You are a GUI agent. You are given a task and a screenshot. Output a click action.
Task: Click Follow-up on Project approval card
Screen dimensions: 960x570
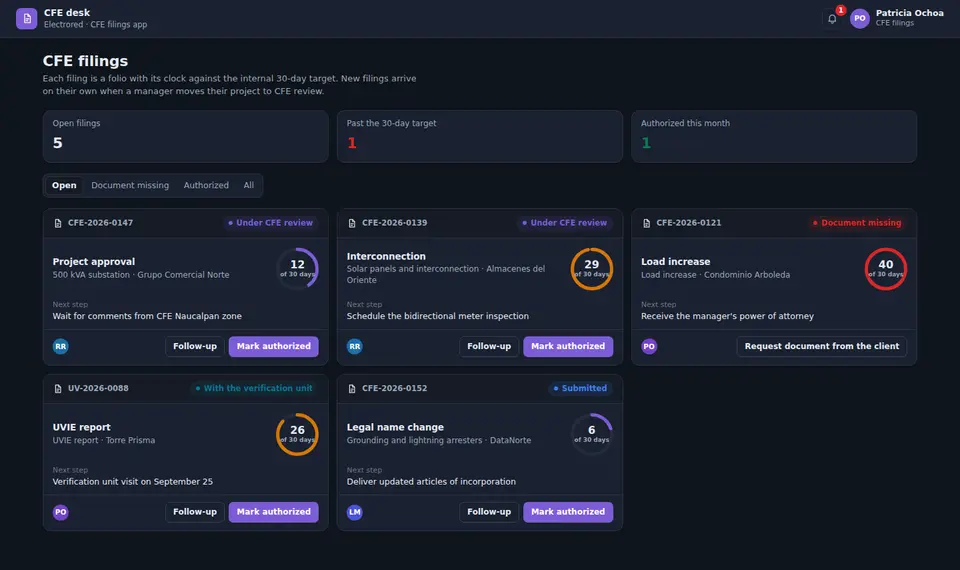point(195,347)
